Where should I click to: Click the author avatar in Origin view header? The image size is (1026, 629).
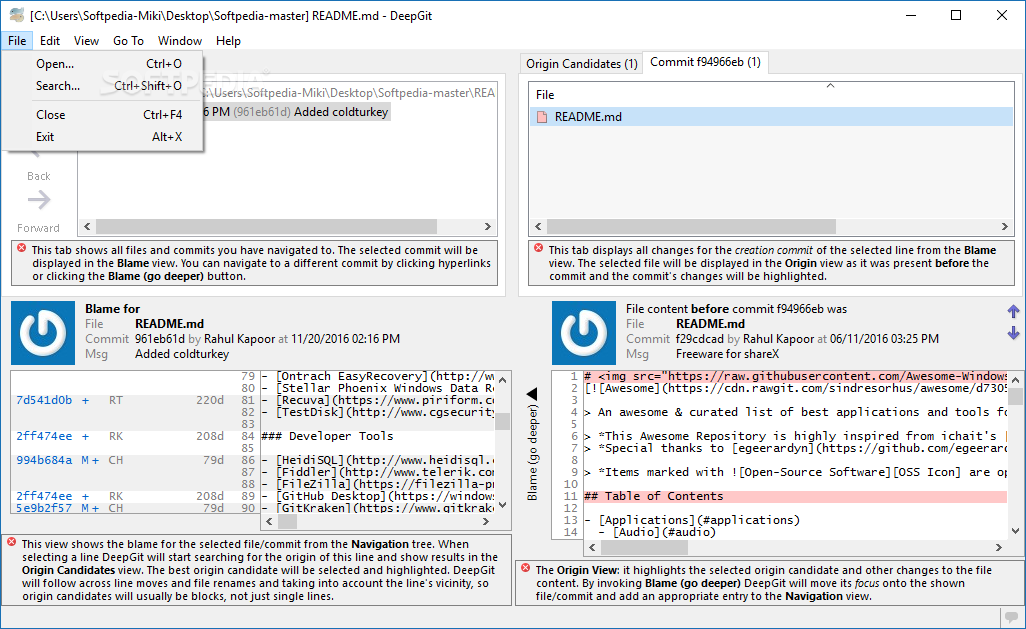tap(584, 332)
